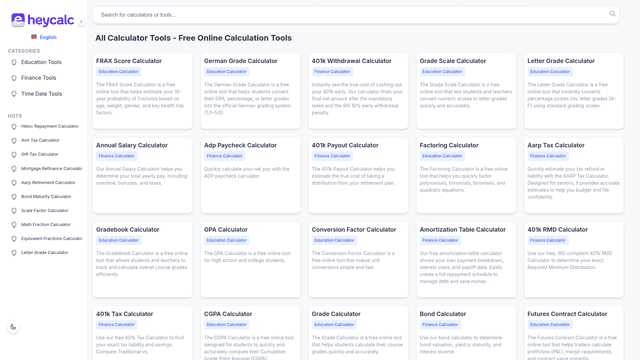The width and height of the screenshot is (640, 360).
Task: Open the GPA Calculator card
Action: coord(250,260)
